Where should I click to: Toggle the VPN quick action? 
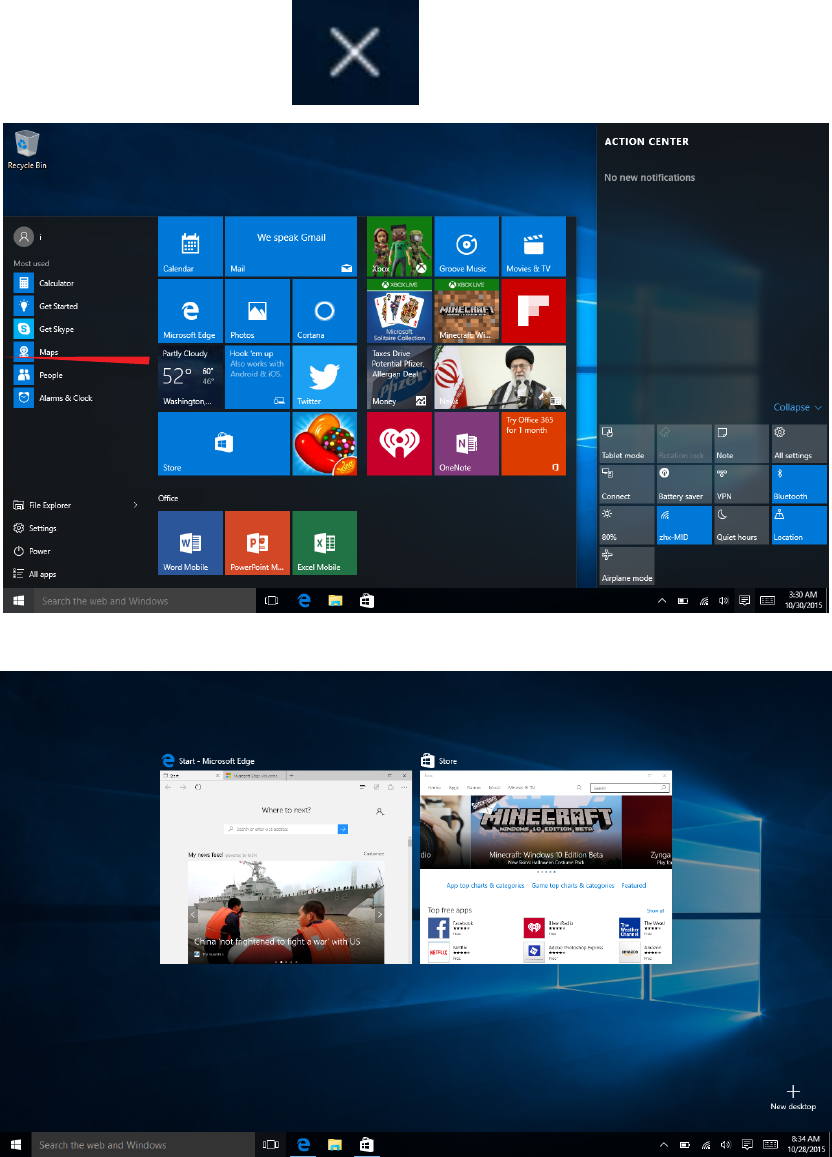(x=741, y=484)
